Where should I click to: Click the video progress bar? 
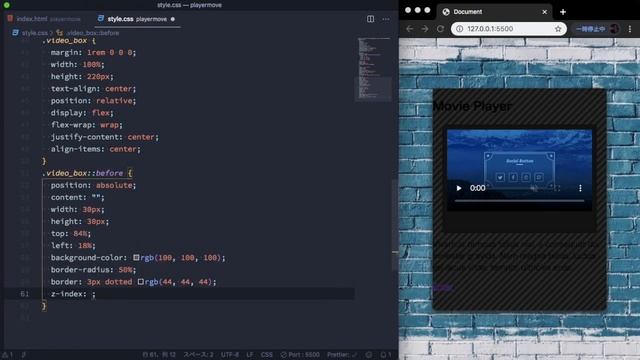[519, 201]
